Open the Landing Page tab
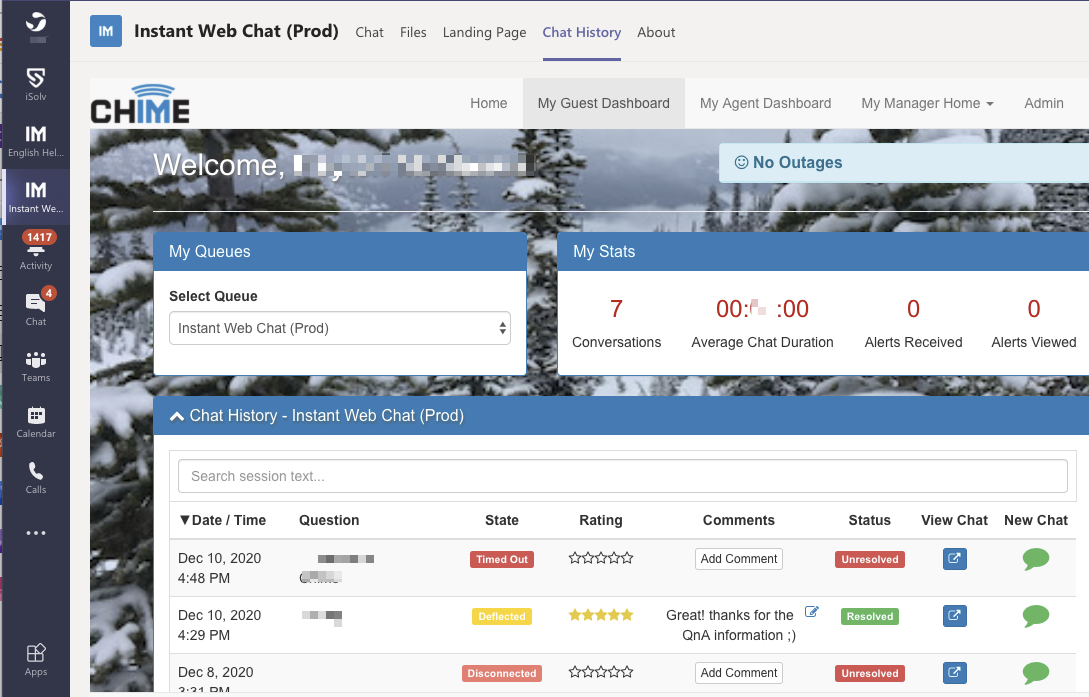Screen dimensions: 1089x697 (484, 33)
